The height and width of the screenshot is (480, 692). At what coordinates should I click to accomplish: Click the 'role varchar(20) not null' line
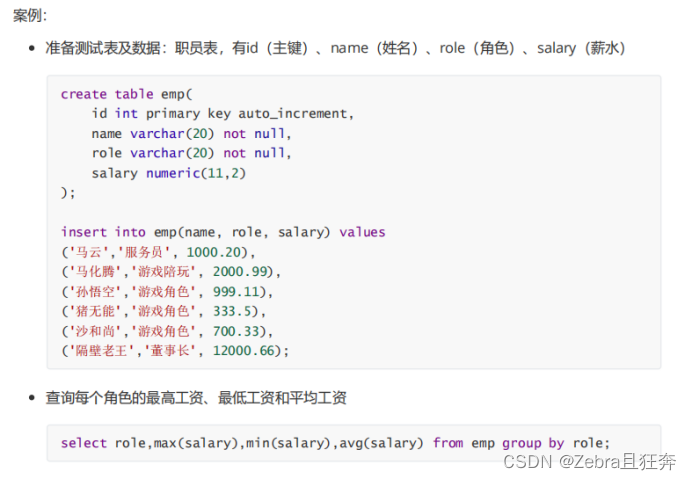click(190, 153)
